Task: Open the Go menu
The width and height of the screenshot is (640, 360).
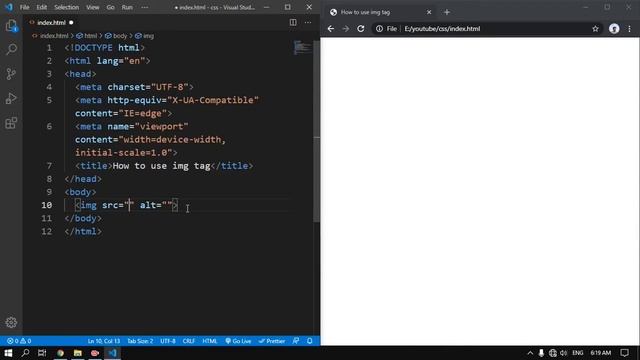Action: [110, 7]
